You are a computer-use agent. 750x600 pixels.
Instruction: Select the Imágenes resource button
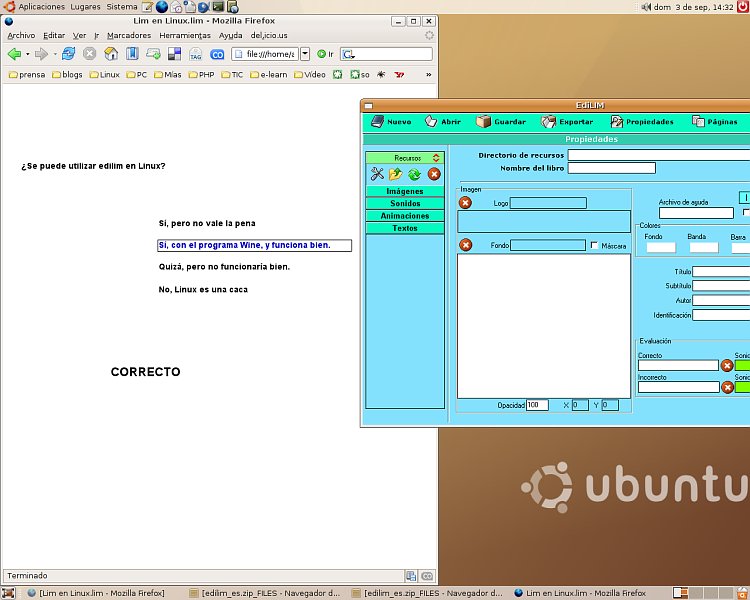click(405, 191)
